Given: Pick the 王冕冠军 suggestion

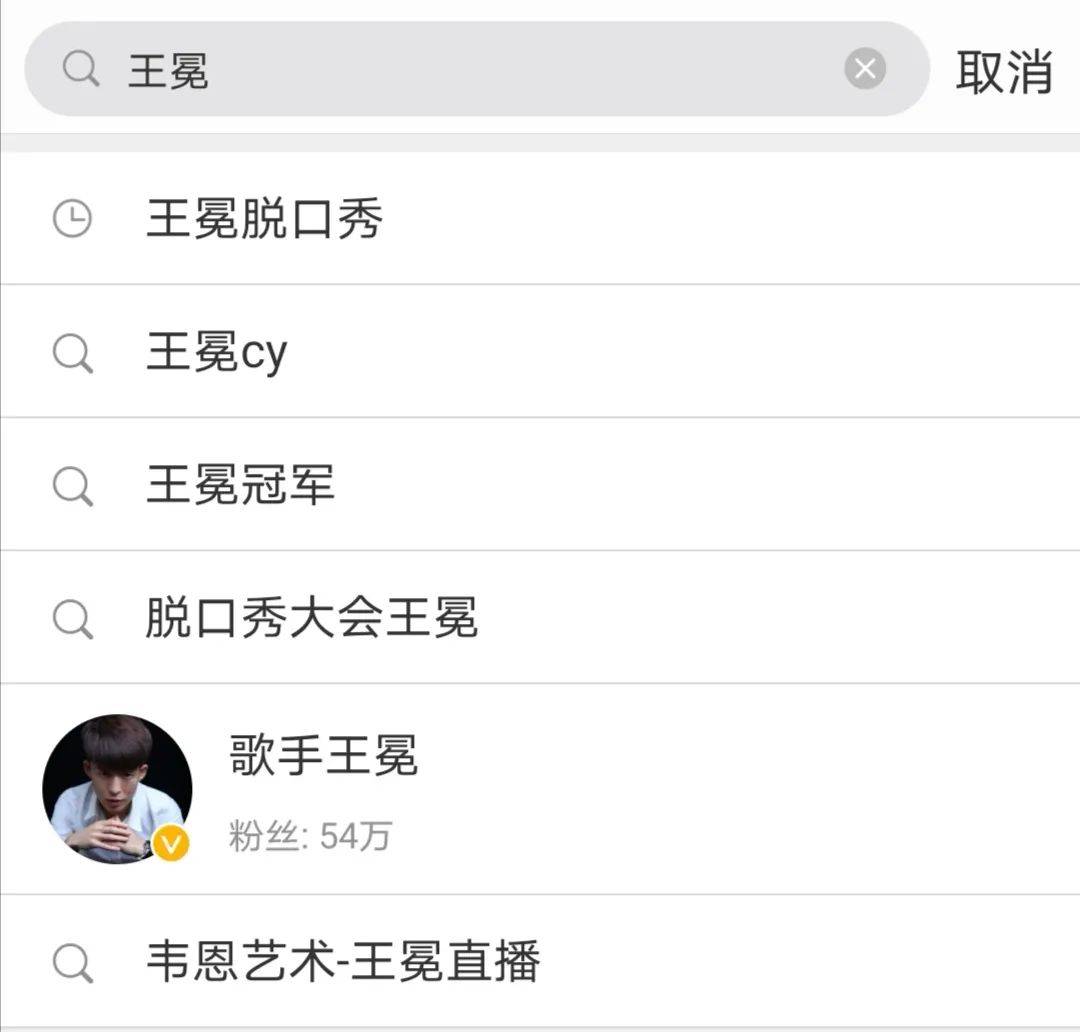Looking at the screenshot, I should pyautogui.click(x=240, y=486).
